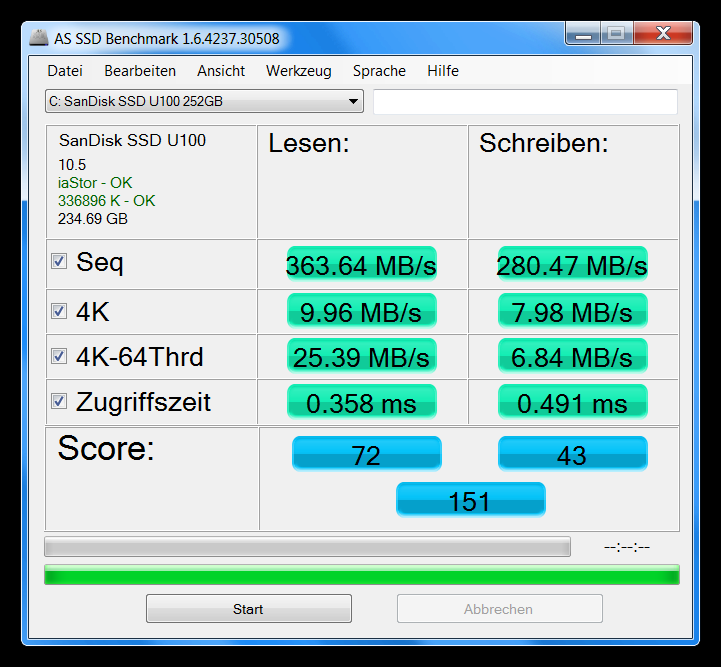This screenshot has height=667, width=721.
Task: Click the AS SSD Benchmark title bar icon
Action: tap(38, 39)
